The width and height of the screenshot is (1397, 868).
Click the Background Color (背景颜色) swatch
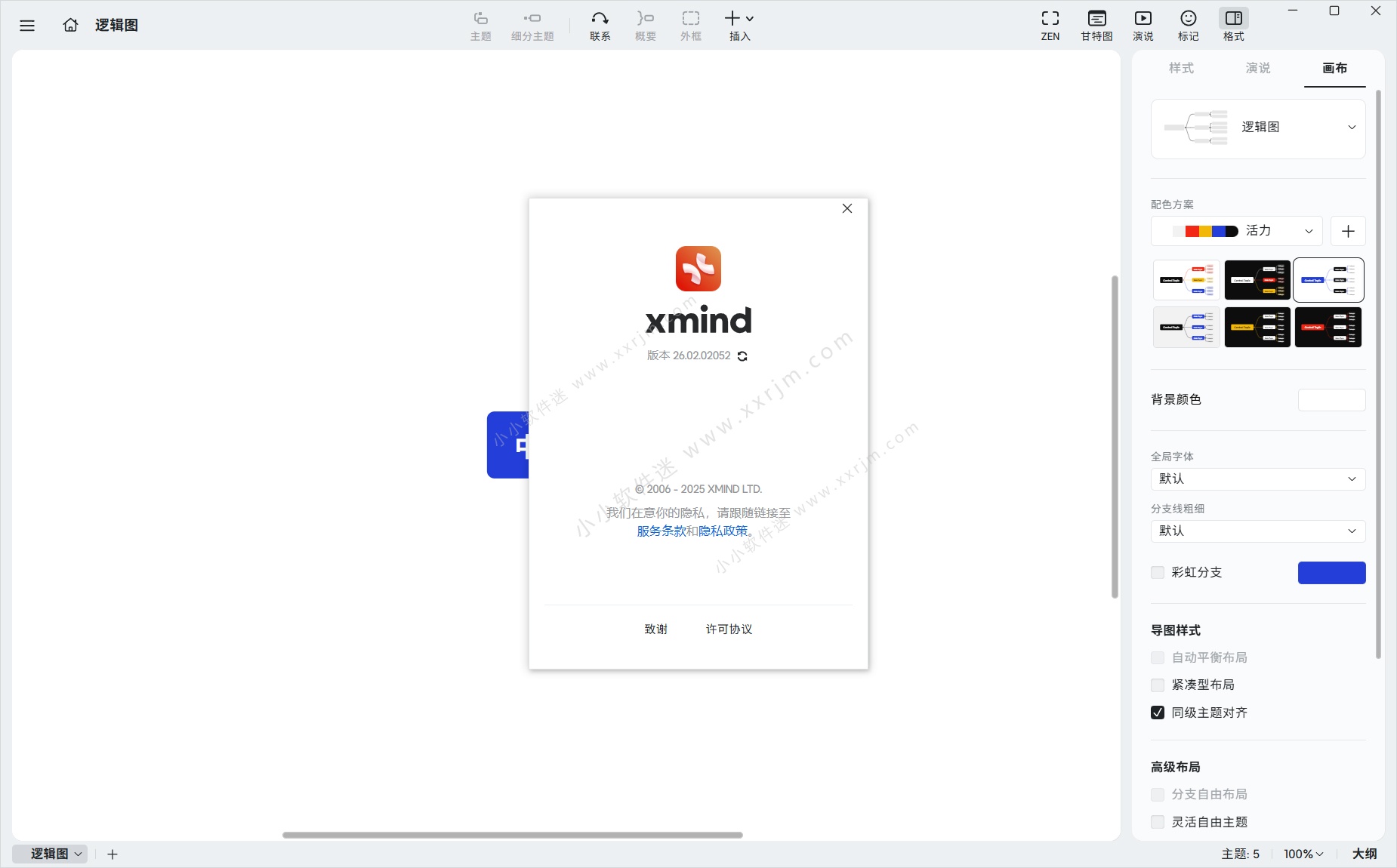coord(1331,400)
